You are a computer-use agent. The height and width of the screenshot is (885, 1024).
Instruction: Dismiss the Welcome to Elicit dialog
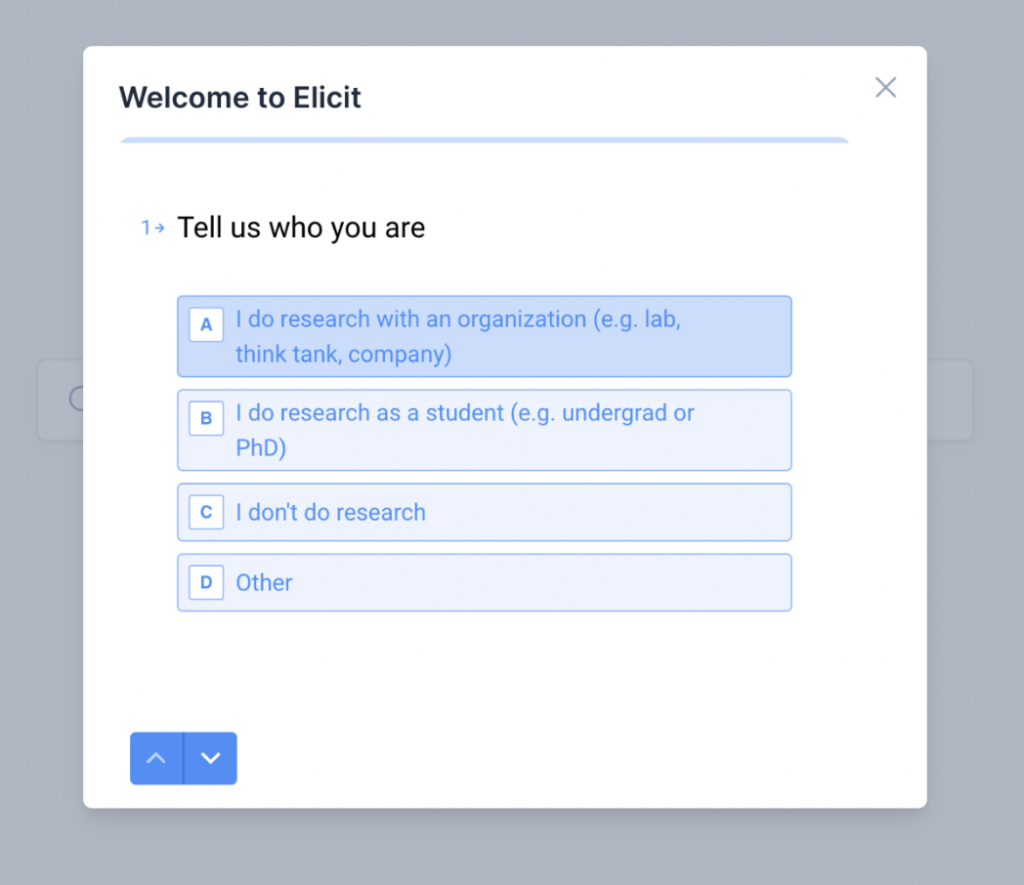pos(886,87)
